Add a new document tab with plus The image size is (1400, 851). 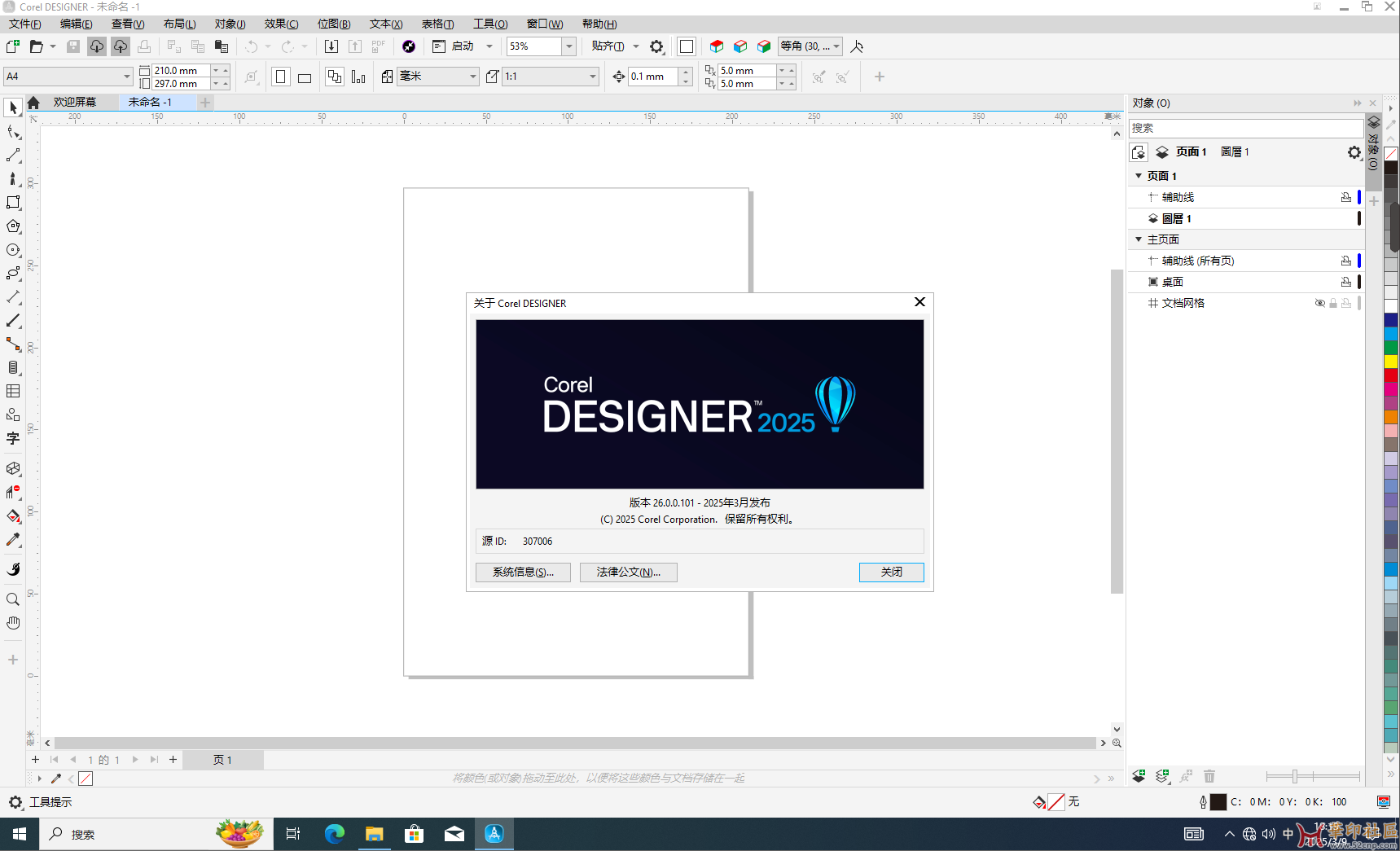point(205,103)
